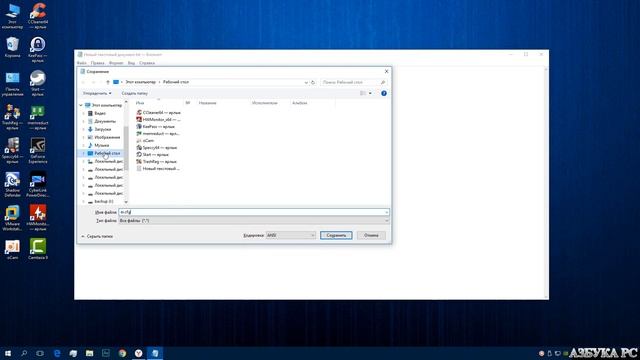Select the GeForce Experience desktop icon

[x=38, y=151]
